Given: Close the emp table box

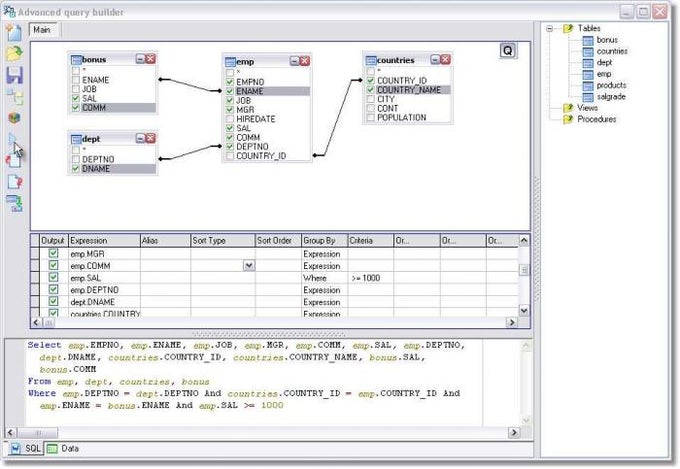Looking at the screenshot, I should click(305, 61).
